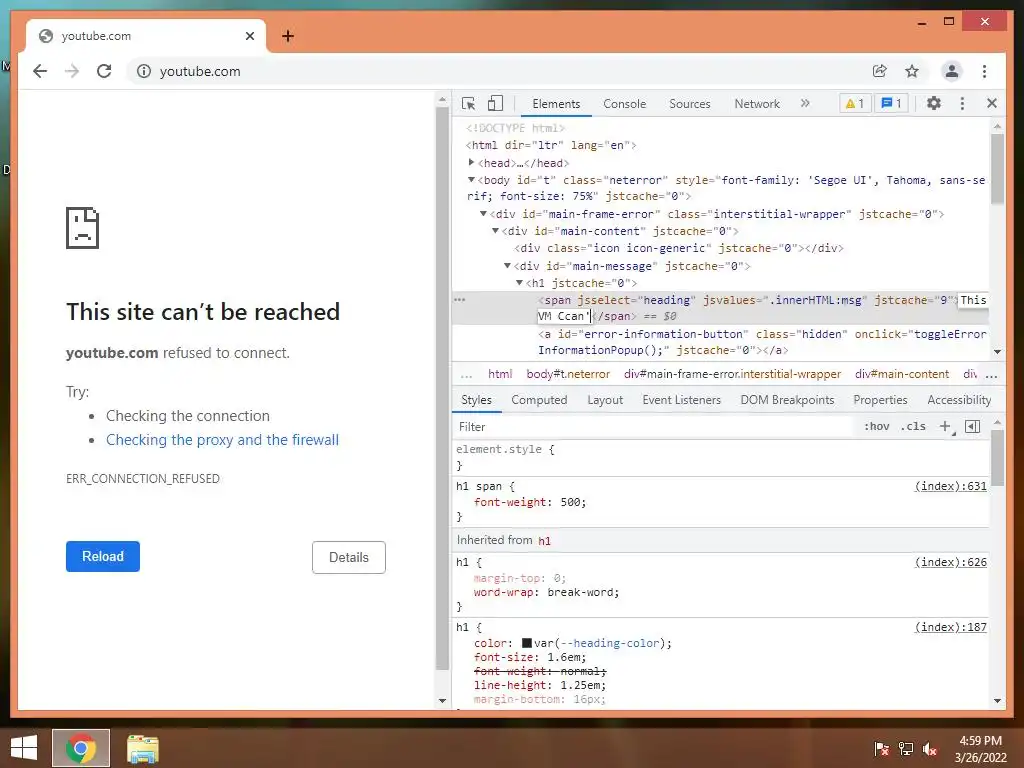Viewport: 1024px width, 768px height.
Task: Close the youtube.com tab
Action: (249, 36)
